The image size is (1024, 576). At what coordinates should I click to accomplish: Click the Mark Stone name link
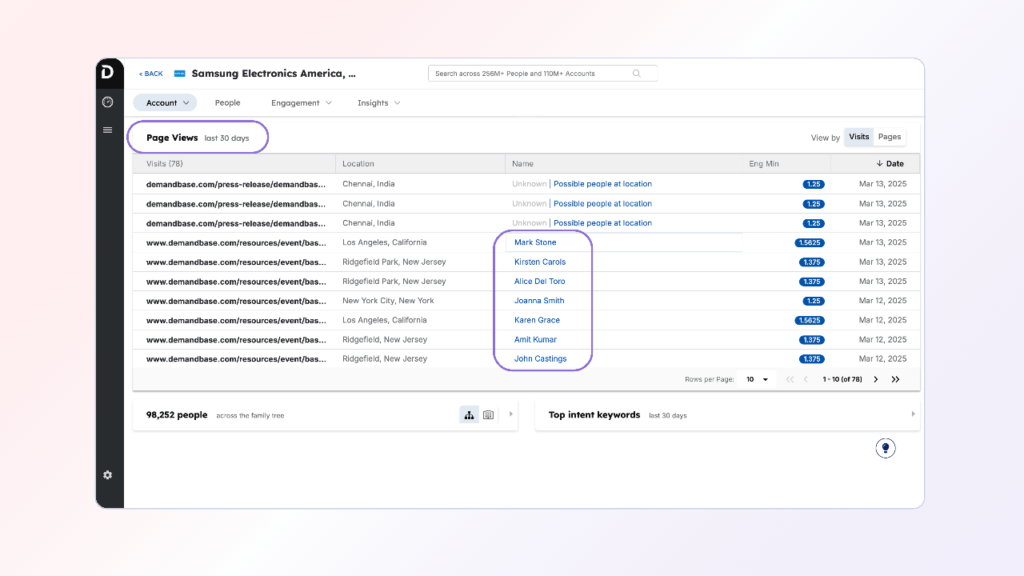click(535, 243)
